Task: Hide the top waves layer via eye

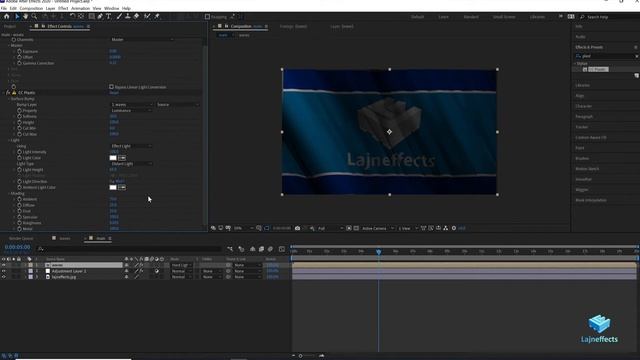Action: click(x=4, y=265)
